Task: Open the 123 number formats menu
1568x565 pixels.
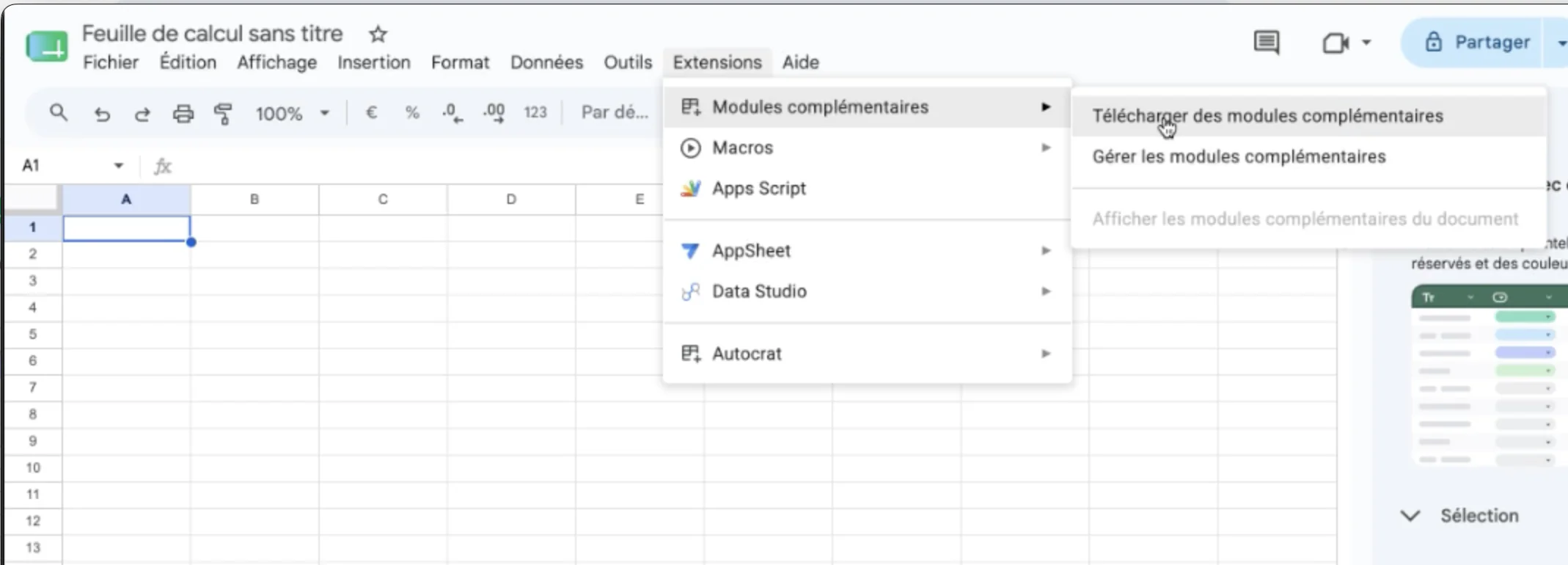Action: 535,112
